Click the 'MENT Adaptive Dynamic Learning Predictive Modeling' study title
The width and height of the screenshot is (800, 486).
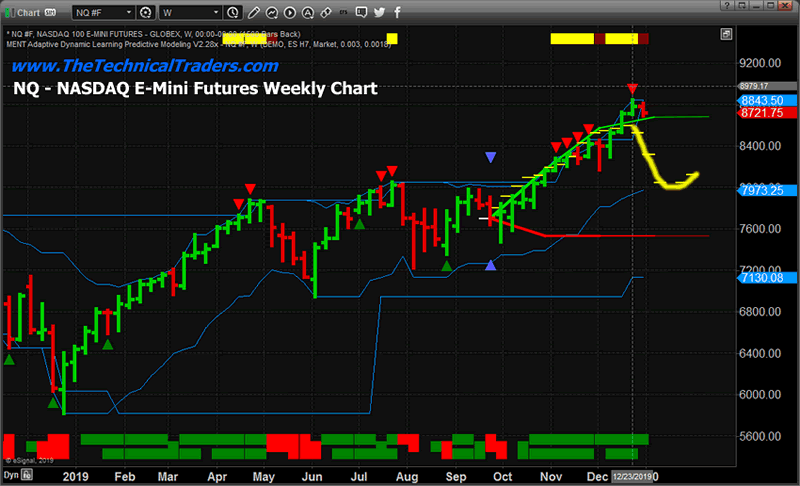[199, 44]
